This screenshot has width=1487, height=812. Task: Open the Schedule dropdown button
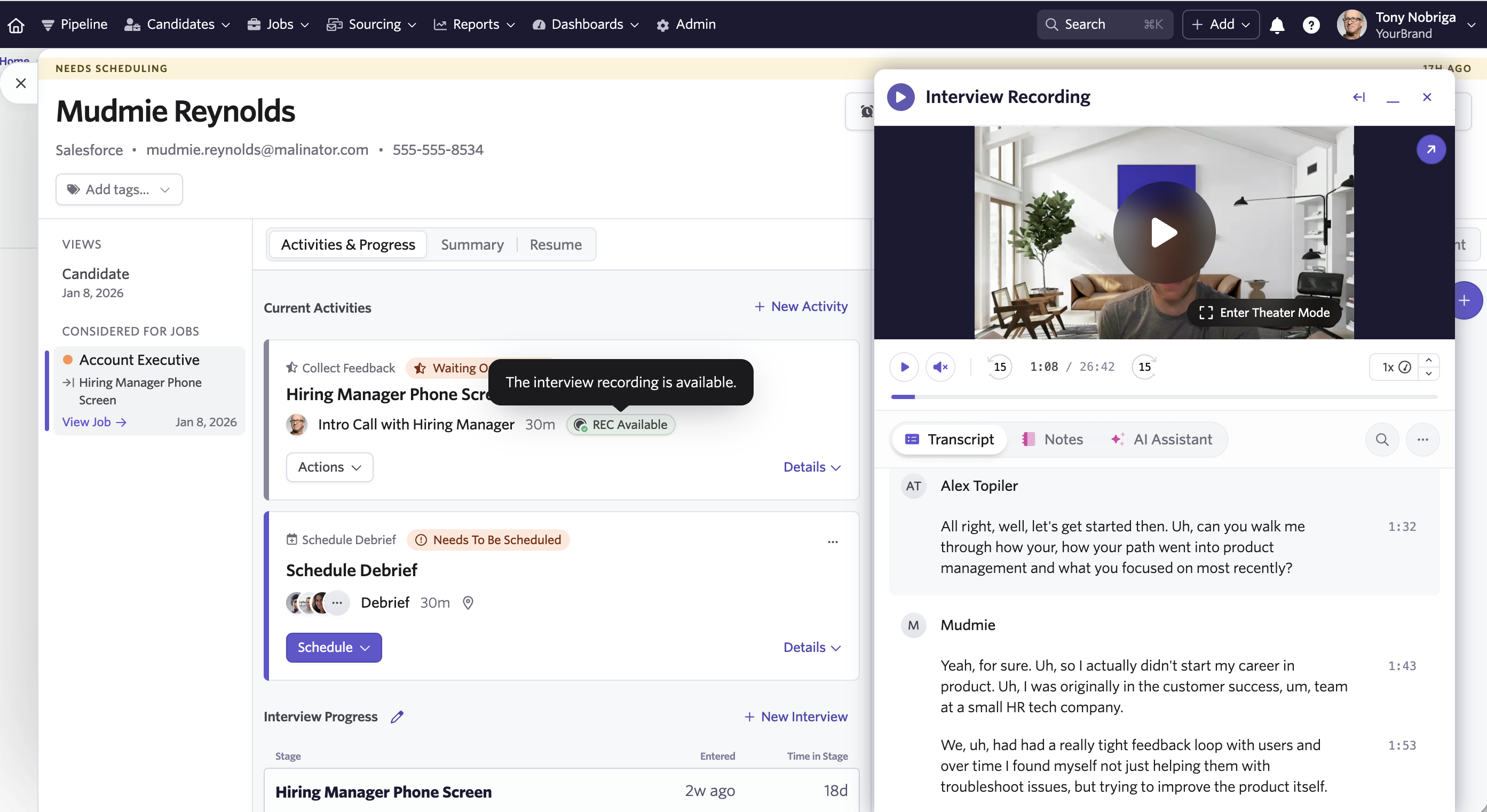(x=334, y=648)
